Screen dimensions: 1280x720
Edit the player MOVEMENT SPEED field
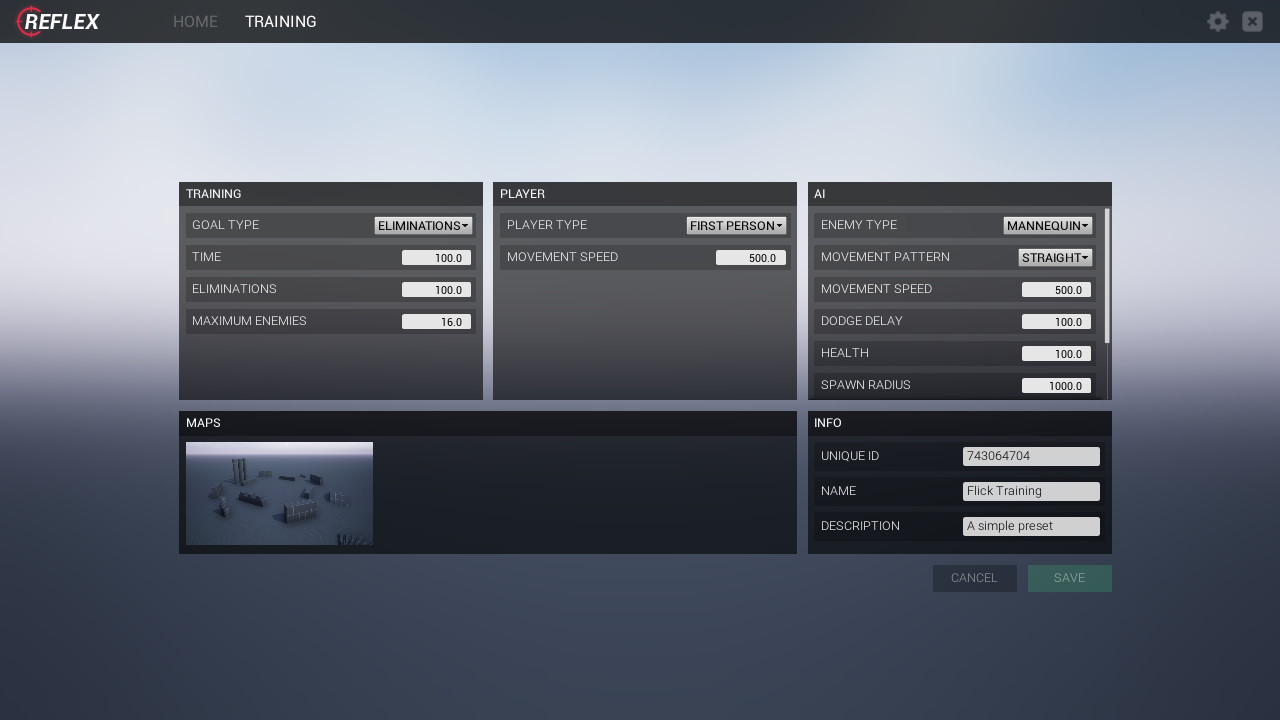point(751,257)
